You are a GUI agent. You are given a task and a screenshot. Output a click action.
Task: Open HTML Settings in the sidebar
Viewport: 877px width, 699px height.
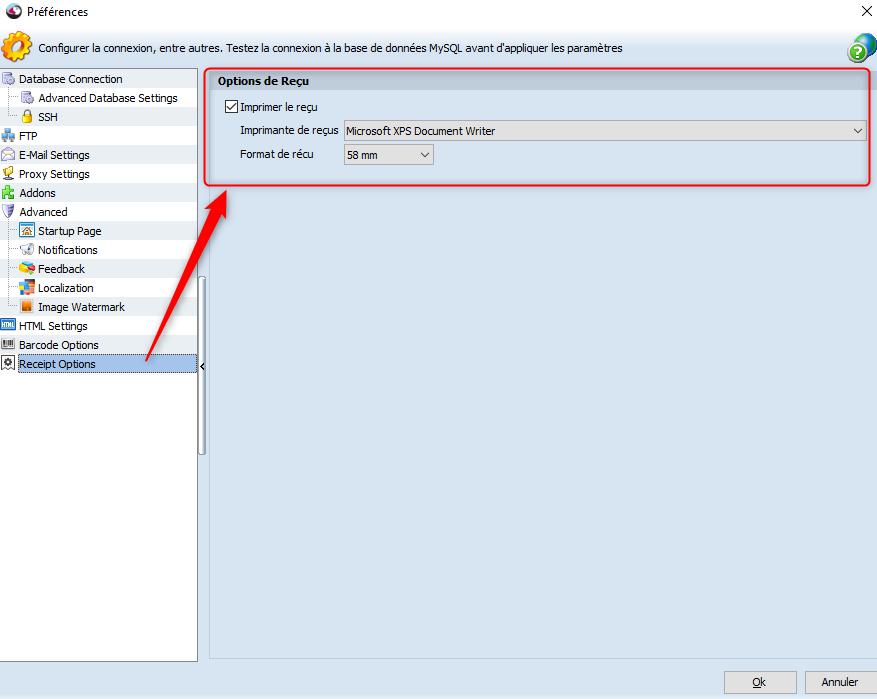coord(53,326)
